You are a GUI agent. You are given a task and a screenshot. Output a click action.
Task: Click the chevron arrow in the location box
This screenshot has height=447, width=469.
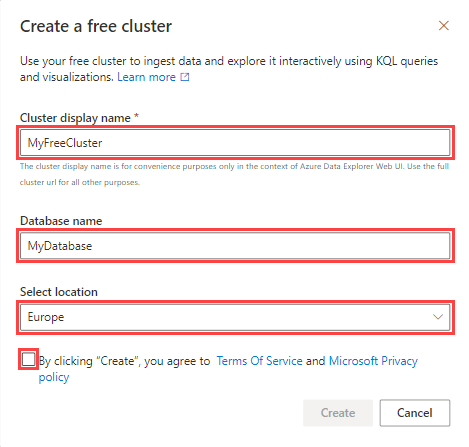[x=438, y=317]
